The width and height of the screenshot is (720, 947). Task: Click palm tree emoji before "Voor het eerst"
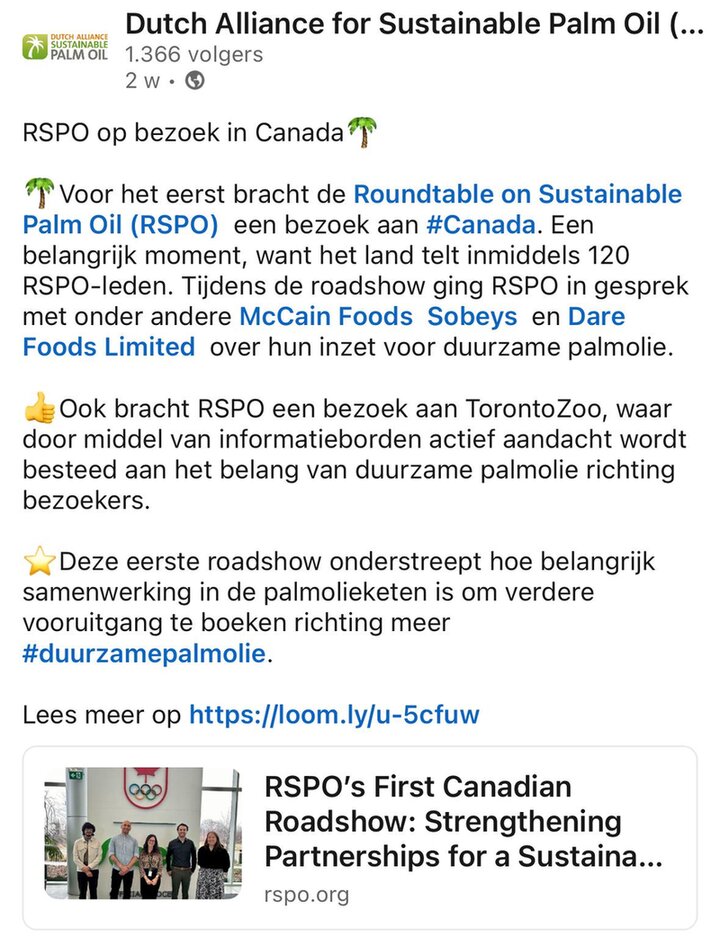point(39,193)
